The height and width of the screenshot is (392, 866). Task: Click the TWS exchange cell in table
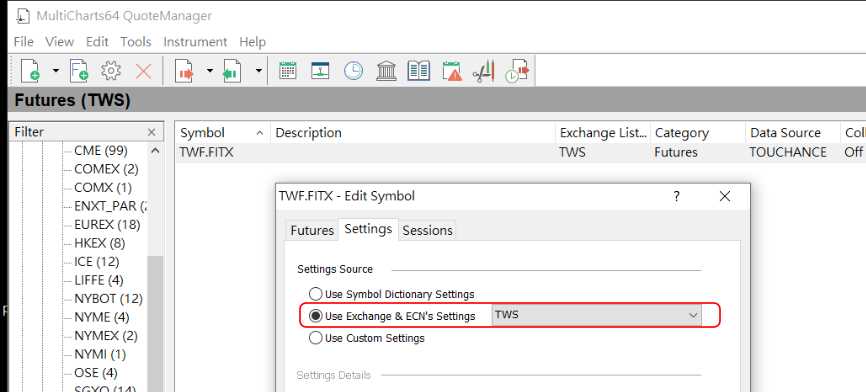[572, 152]
